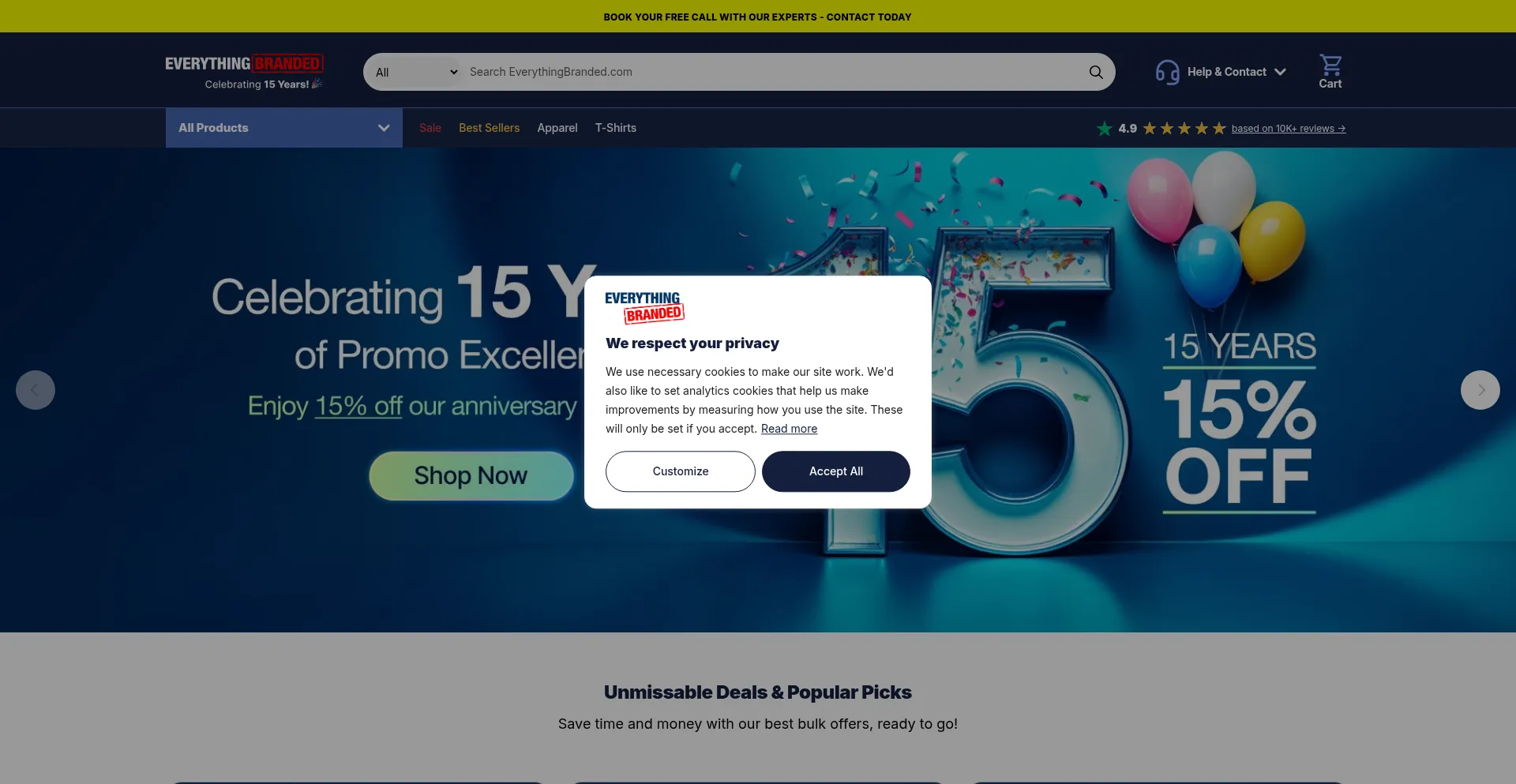Open the Sale menu item

(430, 128)
